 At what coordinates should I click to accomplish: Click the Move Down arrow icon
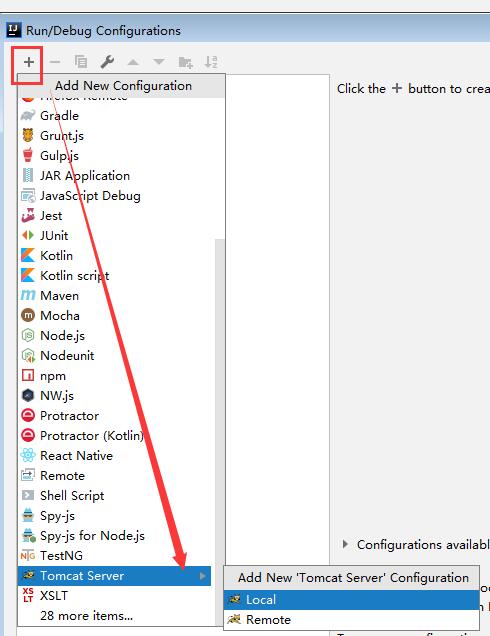coord(159,62)
